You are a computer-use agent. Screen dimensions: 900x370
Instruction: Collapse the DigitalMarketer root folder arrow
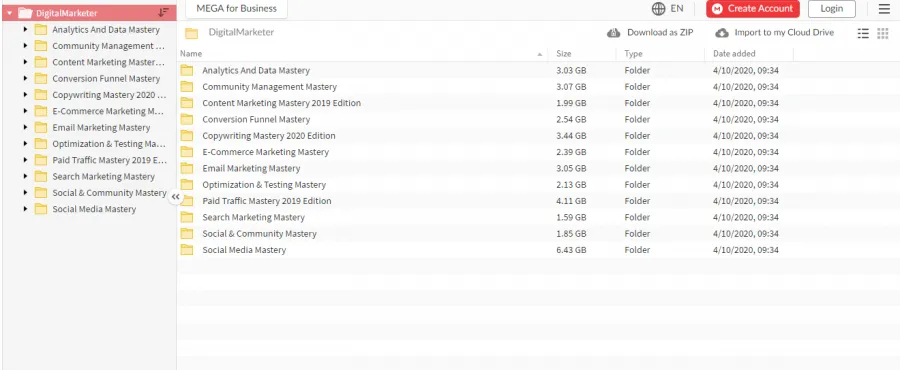[10, 13]
